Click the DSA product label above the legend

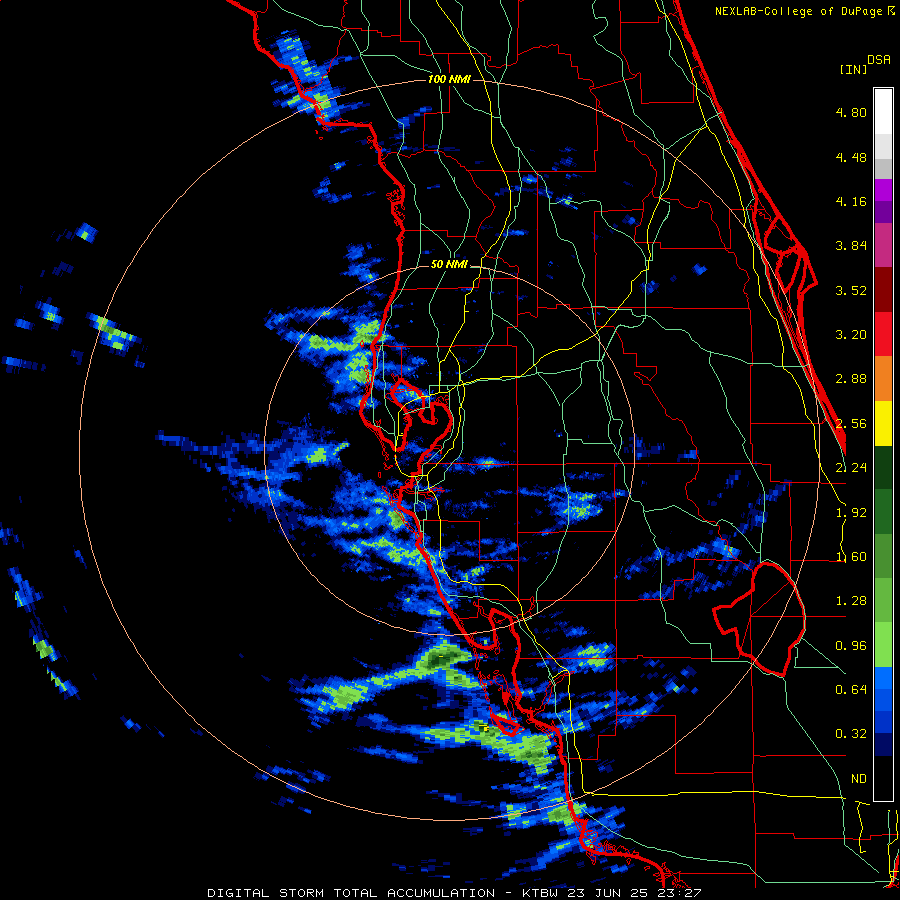coord(879,60)
